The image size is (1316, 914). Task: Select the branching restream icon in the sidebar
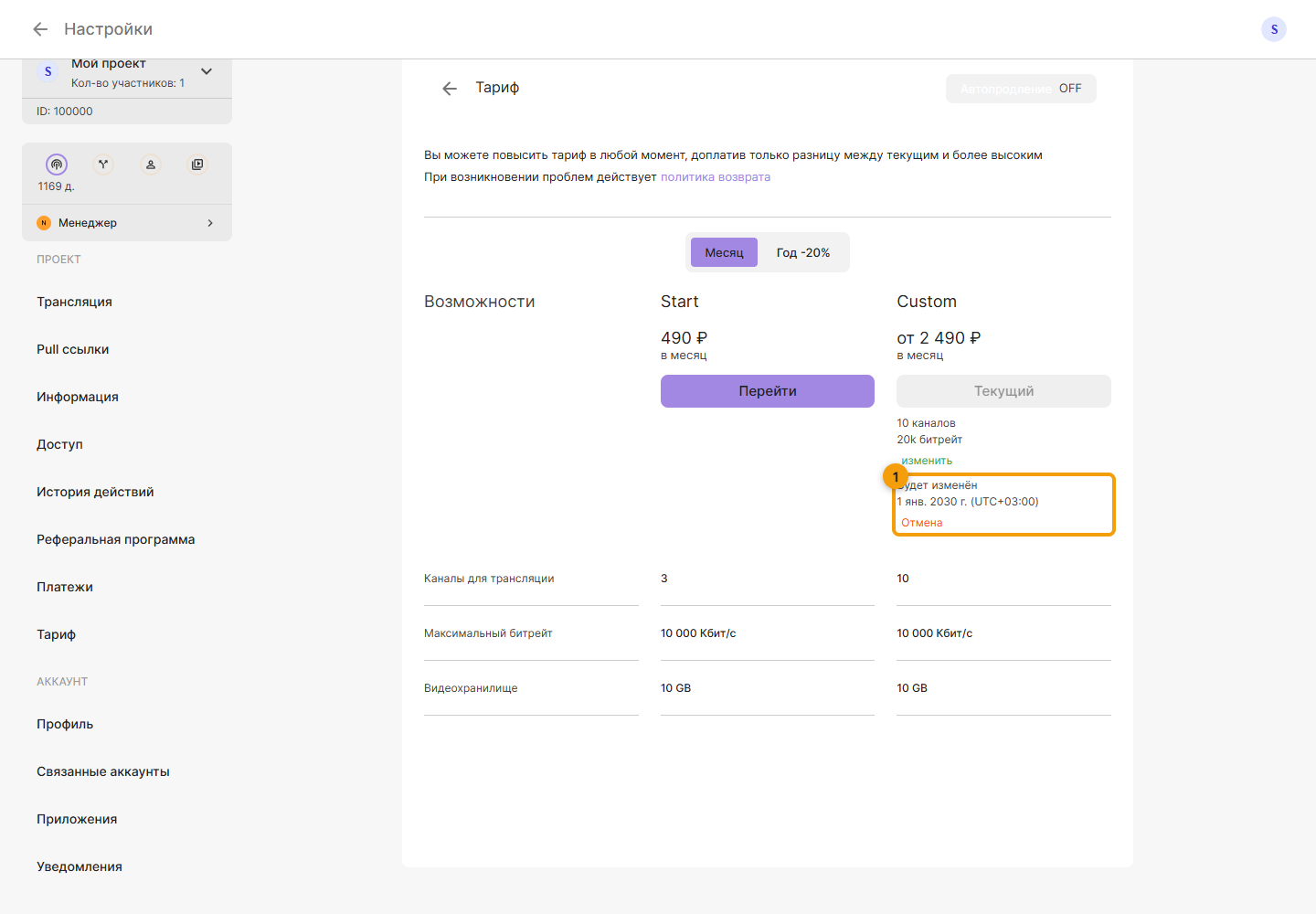tap(103, 165)
